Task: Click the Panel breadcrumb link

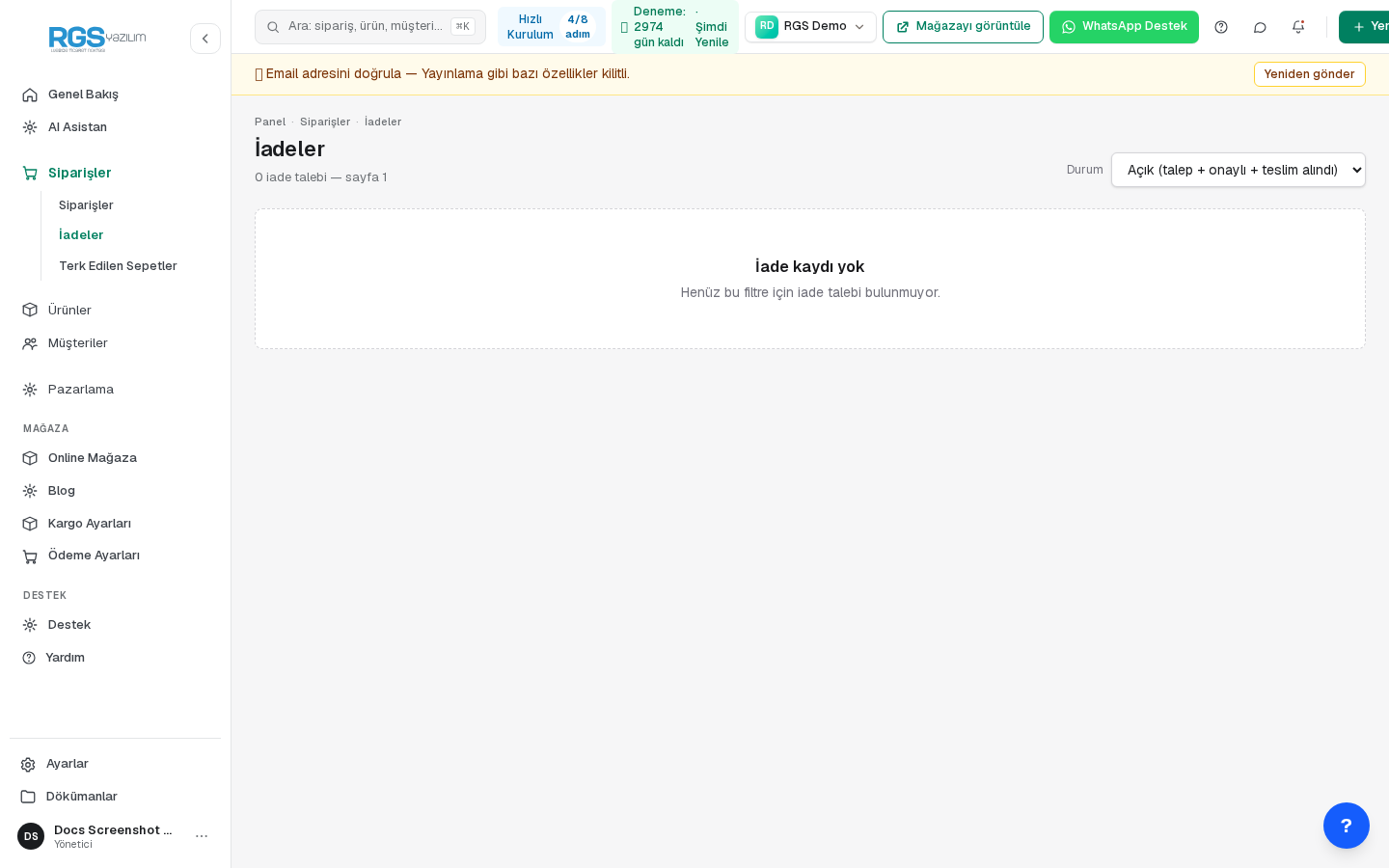Action: [x=270, y=122]
